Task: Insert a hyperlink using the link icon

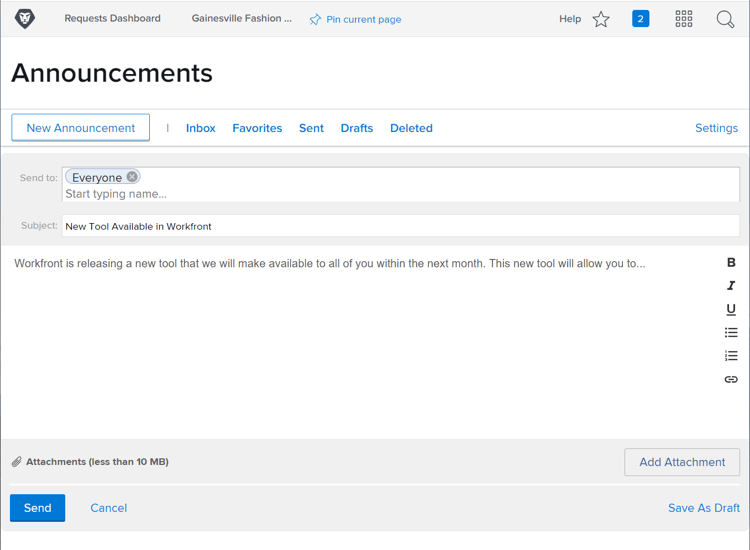Action: coord(731,379)
